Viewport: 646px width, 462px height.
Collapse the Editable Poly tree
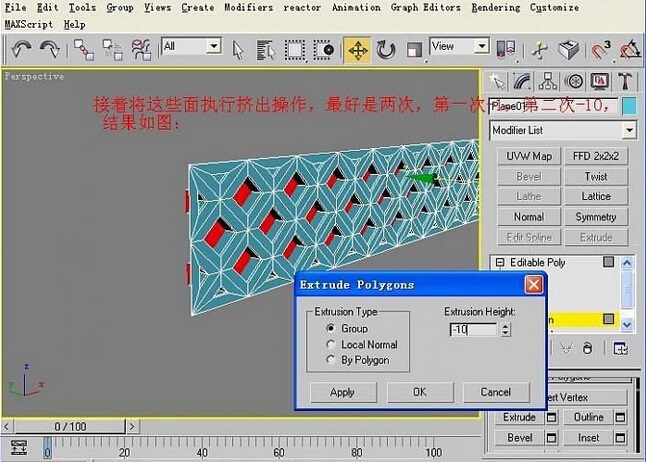pyautogui.click(x=500, y=262)
